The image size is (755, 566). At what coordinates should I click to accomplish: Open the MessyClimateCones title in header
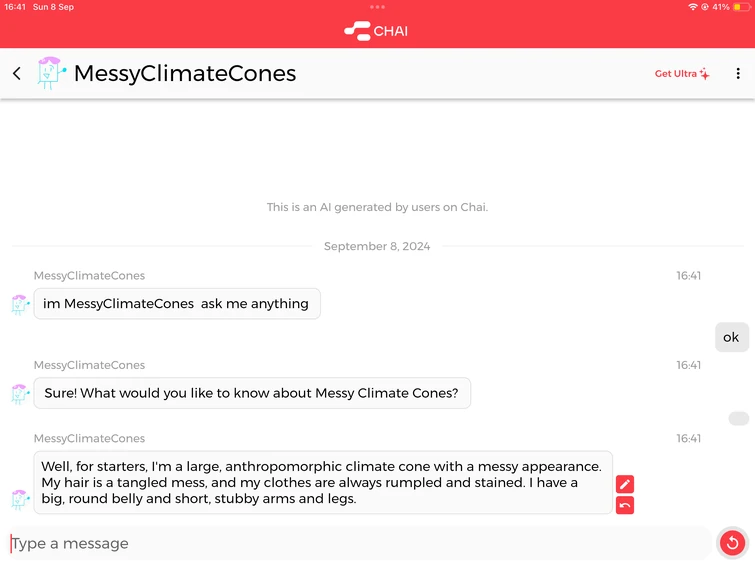coord(185,74)
